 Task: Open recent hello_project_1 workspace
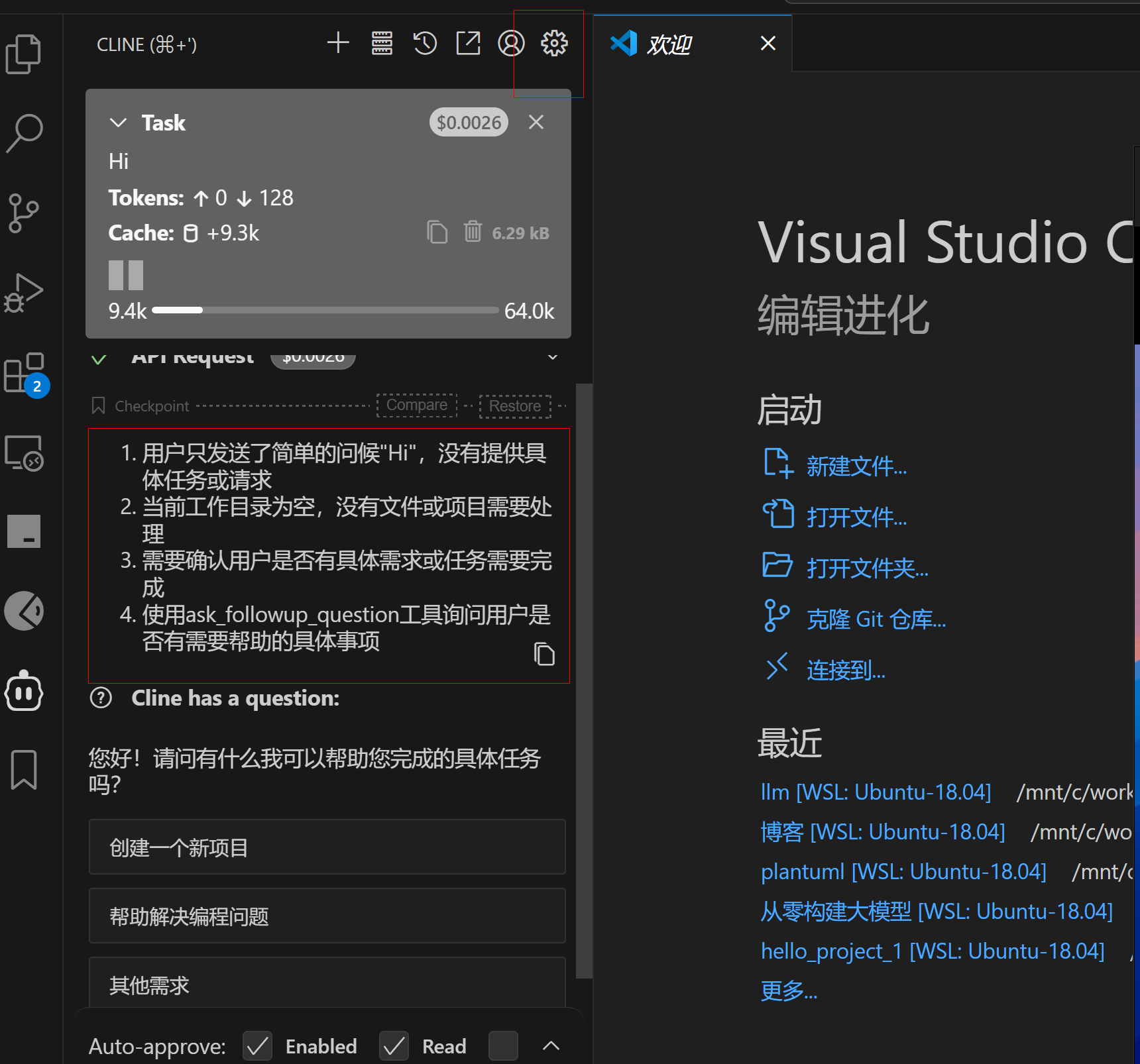coord(933,951)
